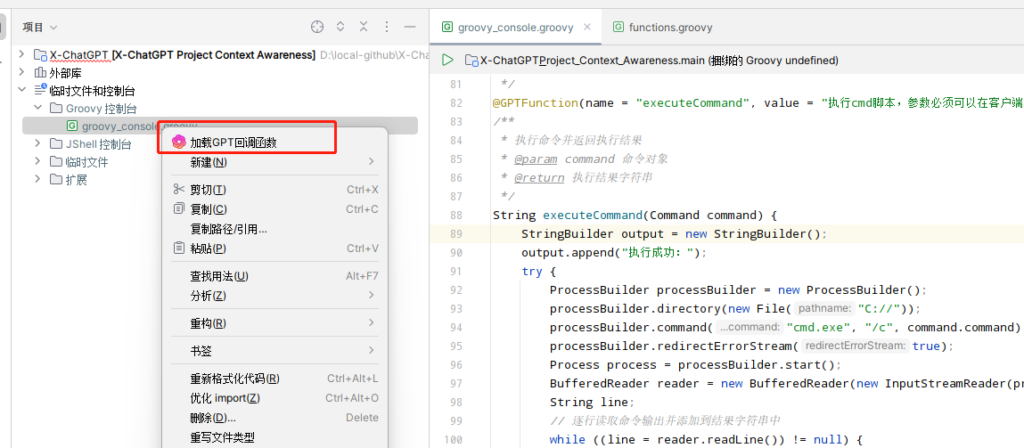
Task: Click the Collapse All icon in project panel
Action: [x=363, y=27]
